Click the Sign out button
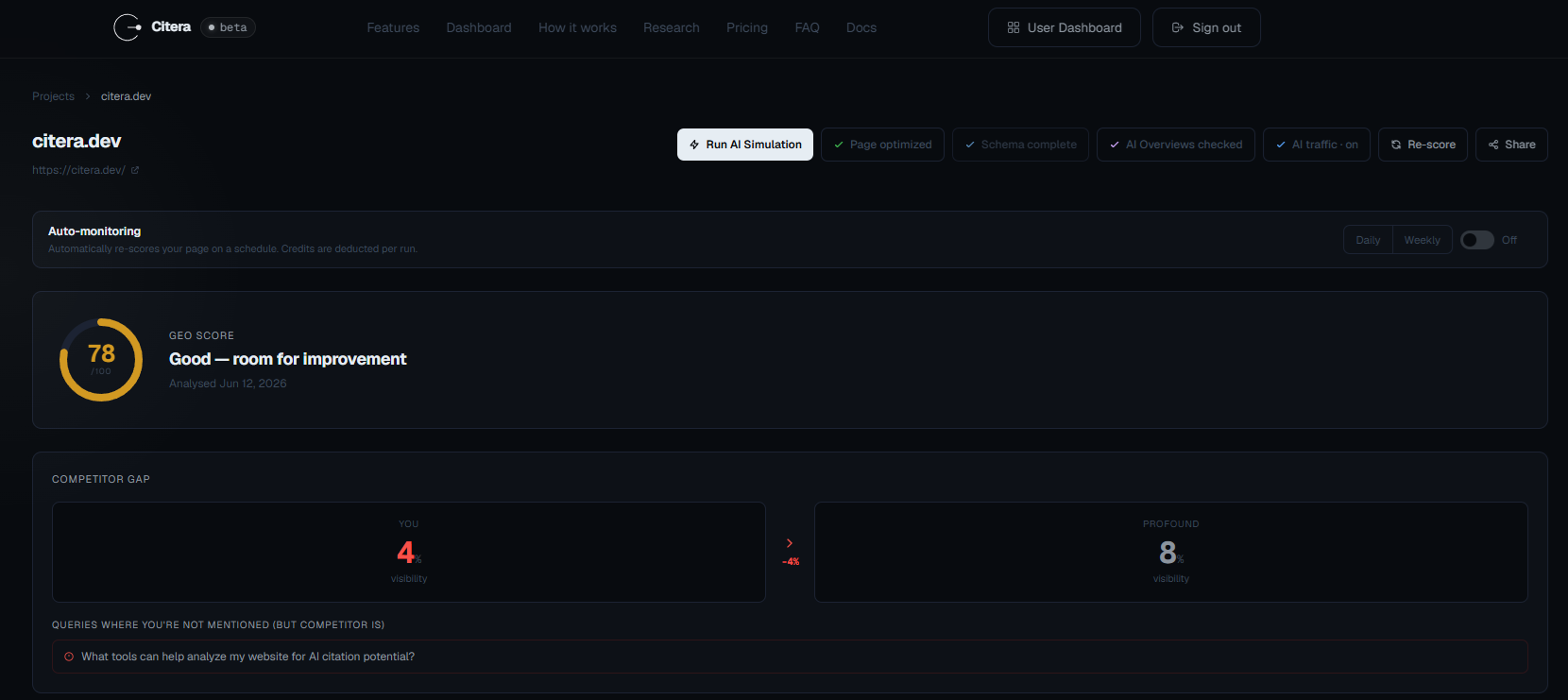 click(x=1206, y=27)
